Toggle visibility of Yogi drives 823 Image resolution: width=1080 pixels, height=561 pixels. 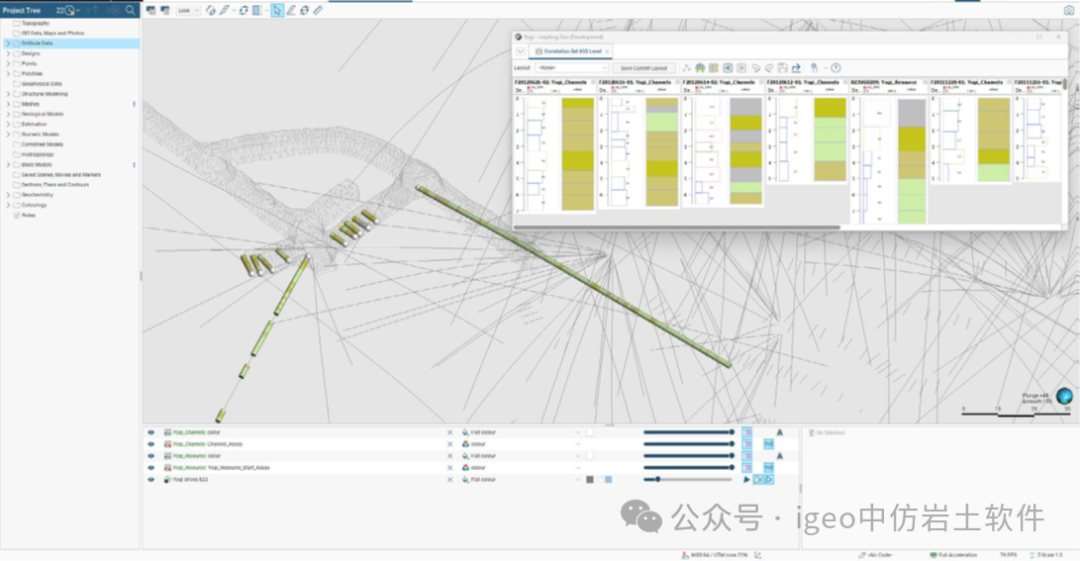click(152, 480)
